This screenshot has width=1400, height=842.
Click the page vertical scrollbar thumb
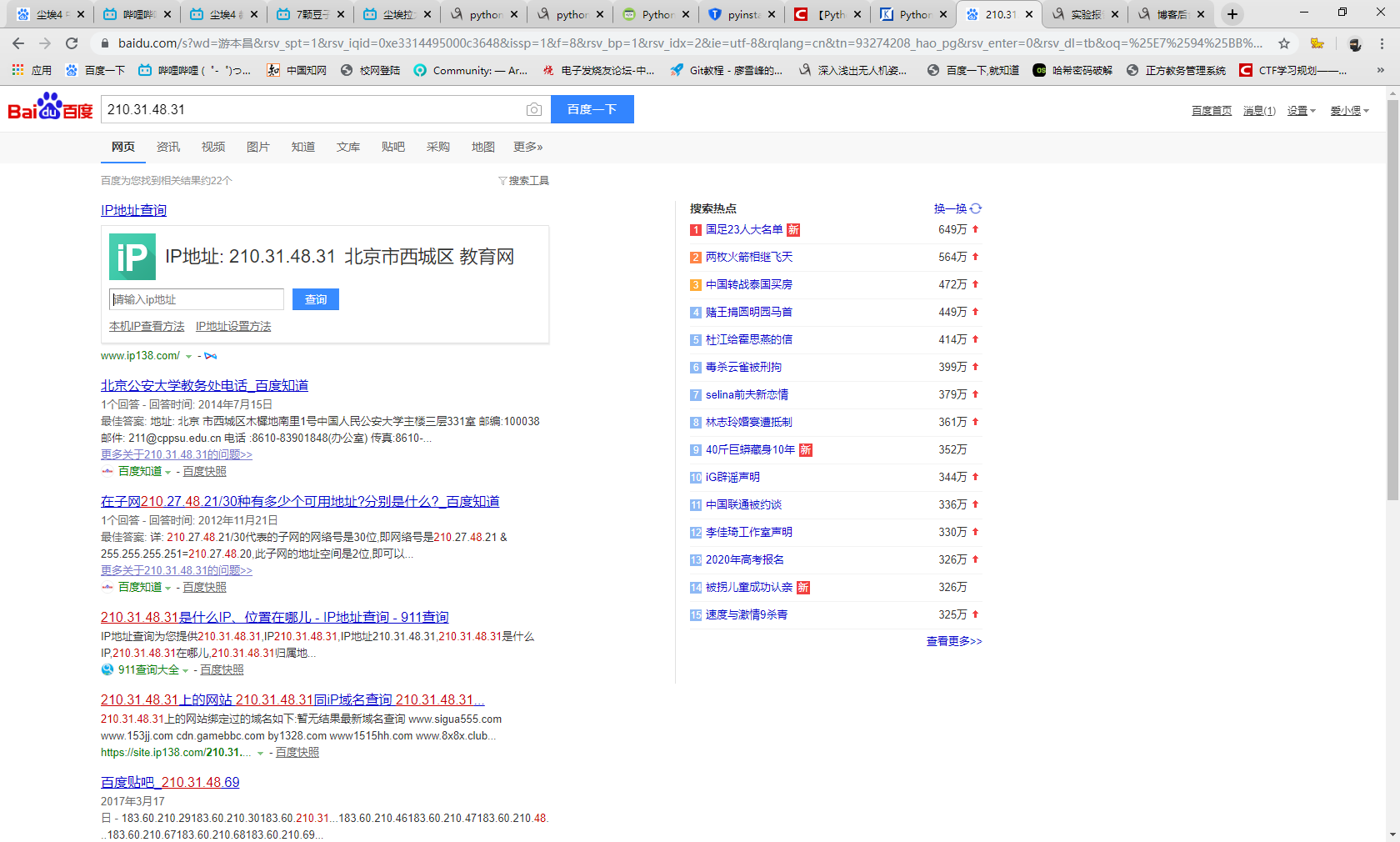[1392, 300]
